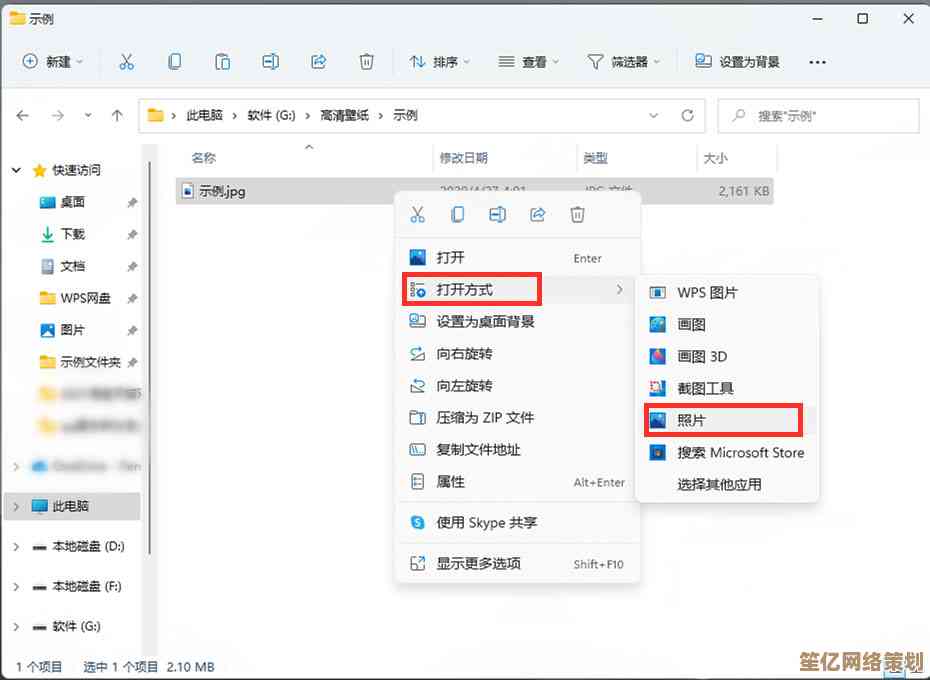Viewport: 930px width, 680px height.
Task: Click the refresh icon beside address bar
Action: (x=687, y=116)
